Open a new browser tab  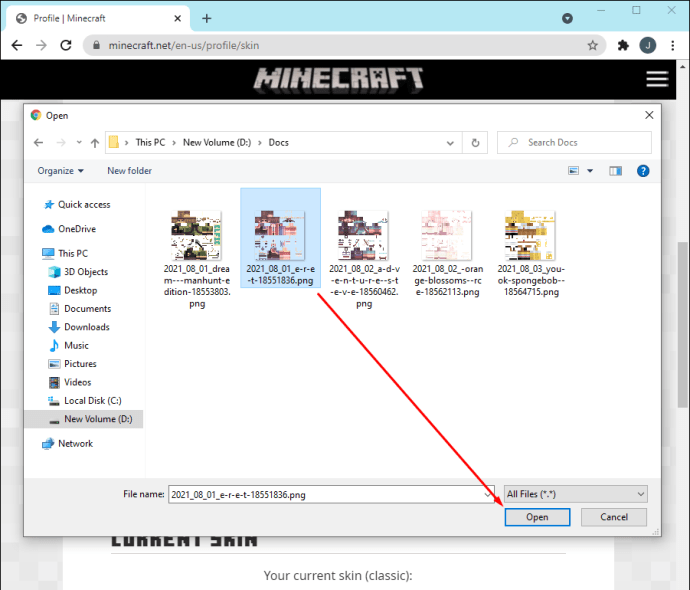click(207, 18)
